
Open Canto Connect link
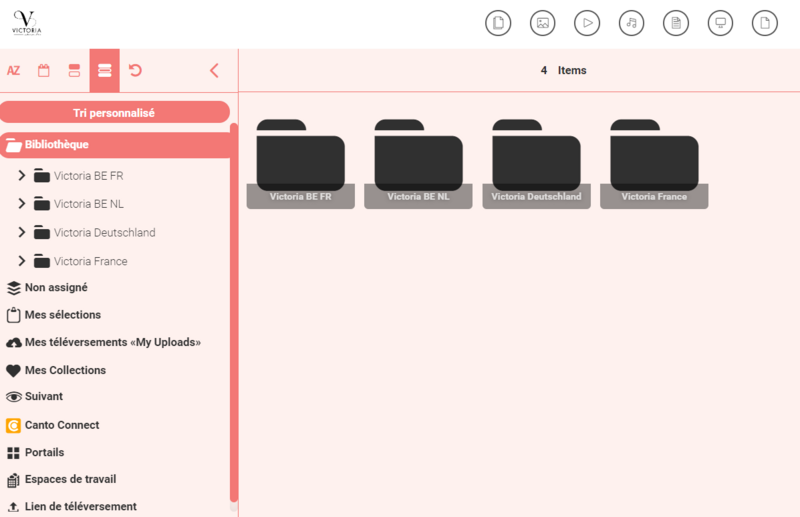coord(61,425)
